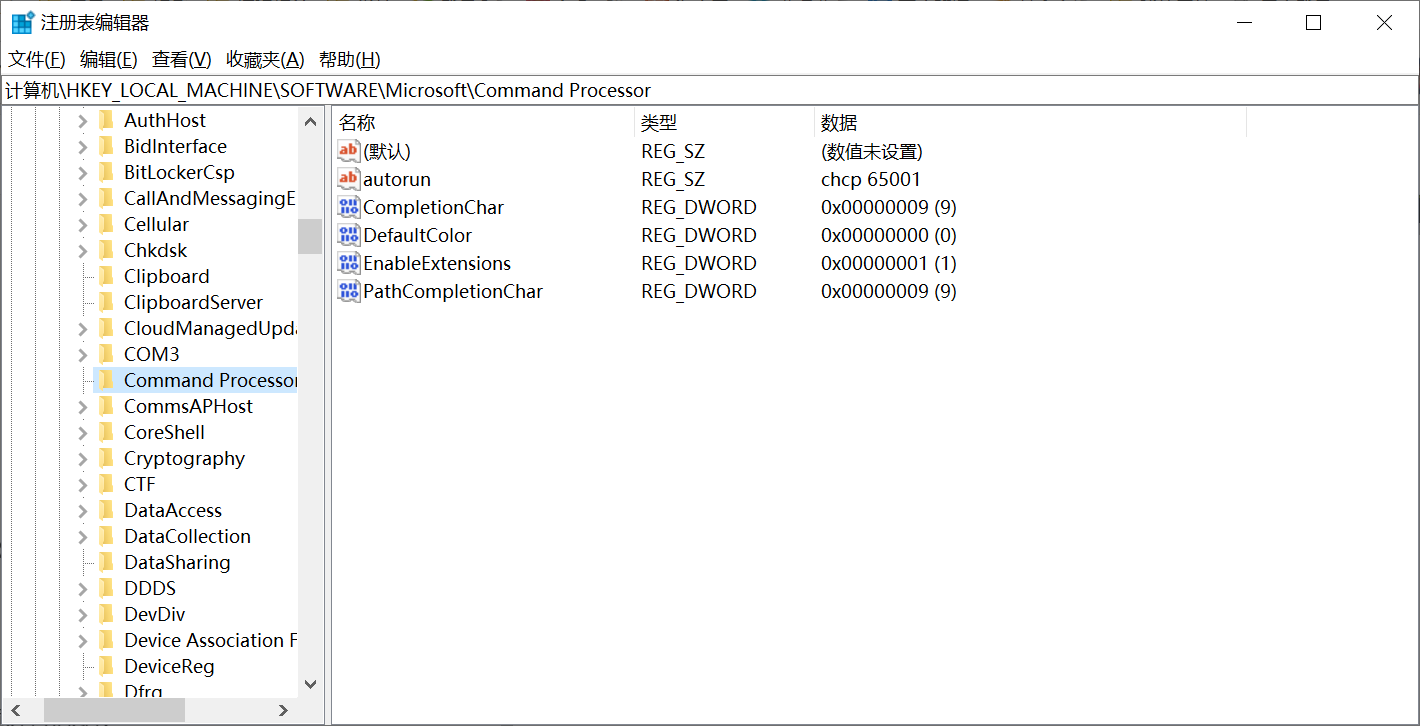Open the 查看(V) menu

click(181, 59)
